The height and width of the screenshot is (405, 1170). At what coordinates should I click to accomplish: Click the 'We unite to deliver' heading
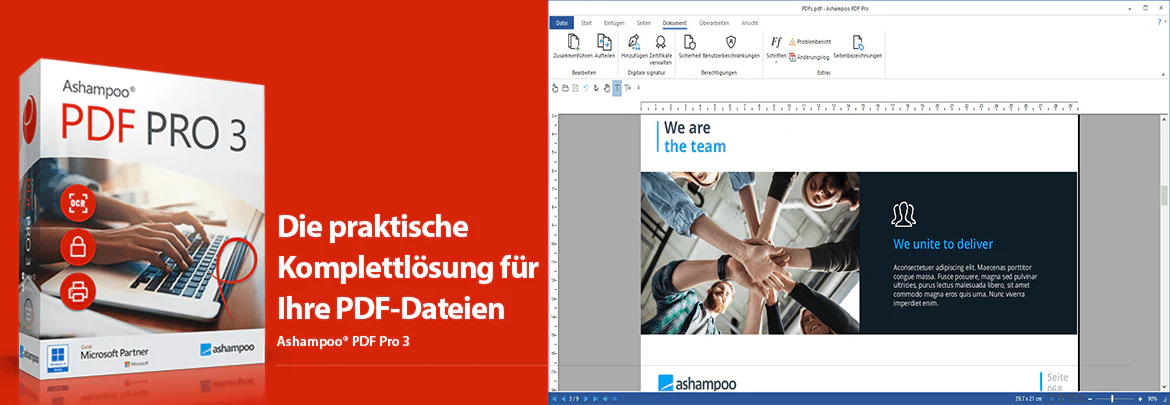943,244
